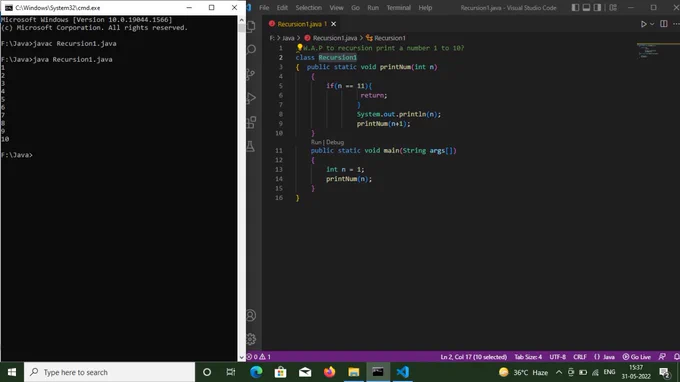Open the notification center icon
The height and width of the screenshot is (382, 680).
tap(664, 372)
